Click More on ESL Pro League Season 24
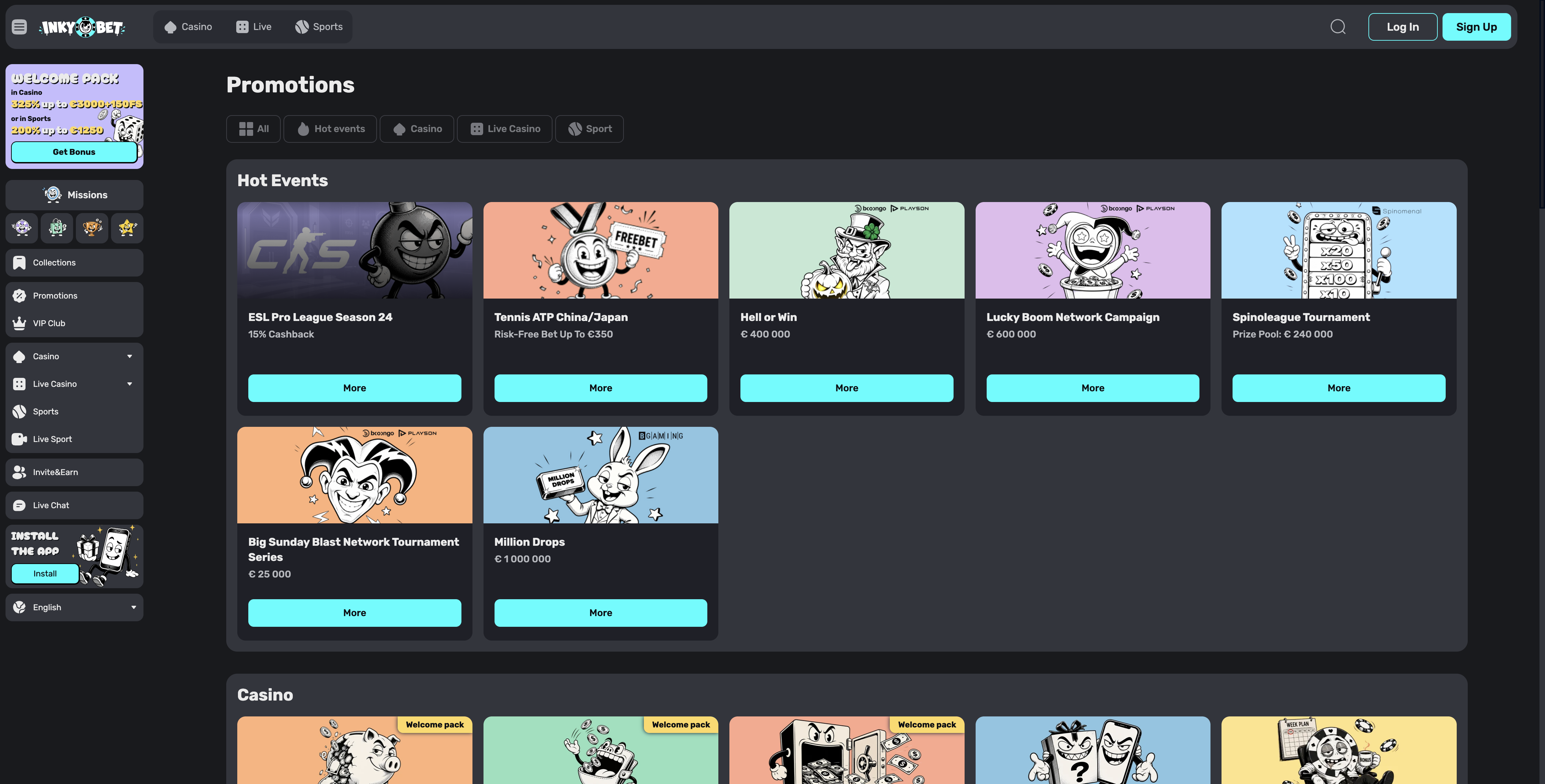The width and height of the screenshot is (1545, 784). click(355, 388)
